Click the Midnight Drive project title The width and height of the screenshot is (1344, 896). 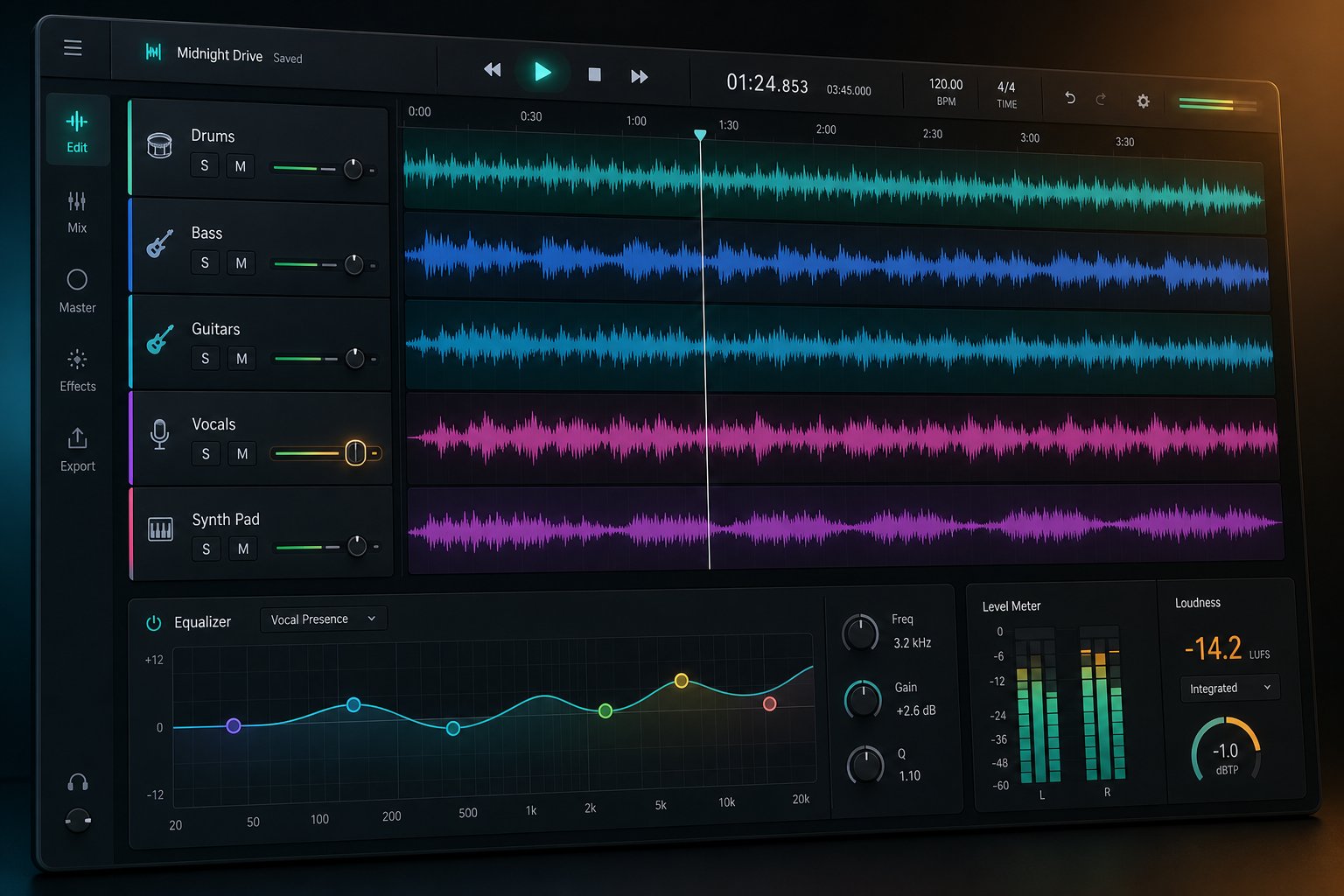[220, 54]
